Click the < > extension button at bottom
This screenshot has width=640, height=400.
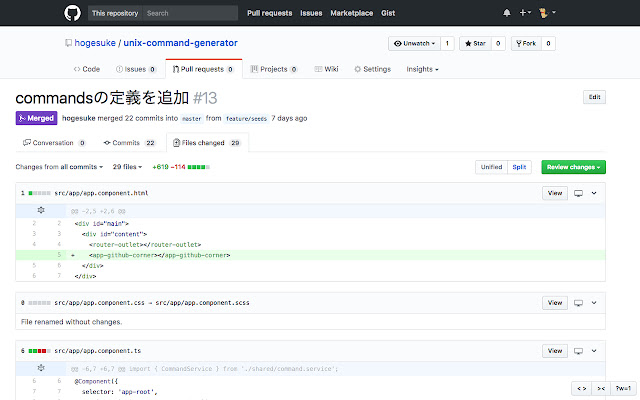(582, 389)
